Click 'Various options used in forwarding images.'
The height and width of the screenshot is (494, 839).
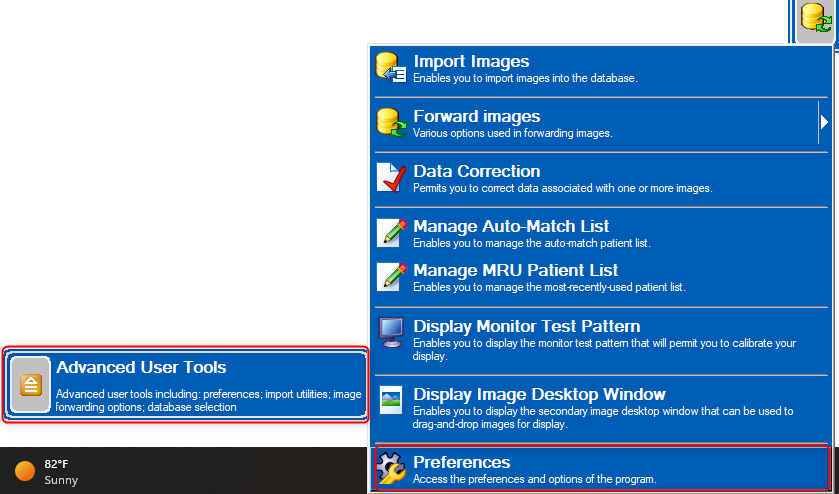[x=513, y=133]
